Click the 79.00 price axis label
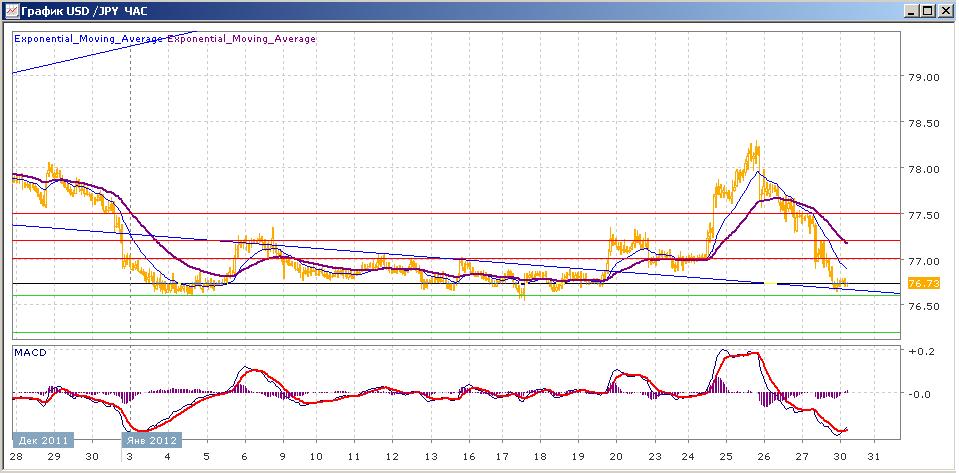This screenshot has height=473, width=959. [920, 77]
